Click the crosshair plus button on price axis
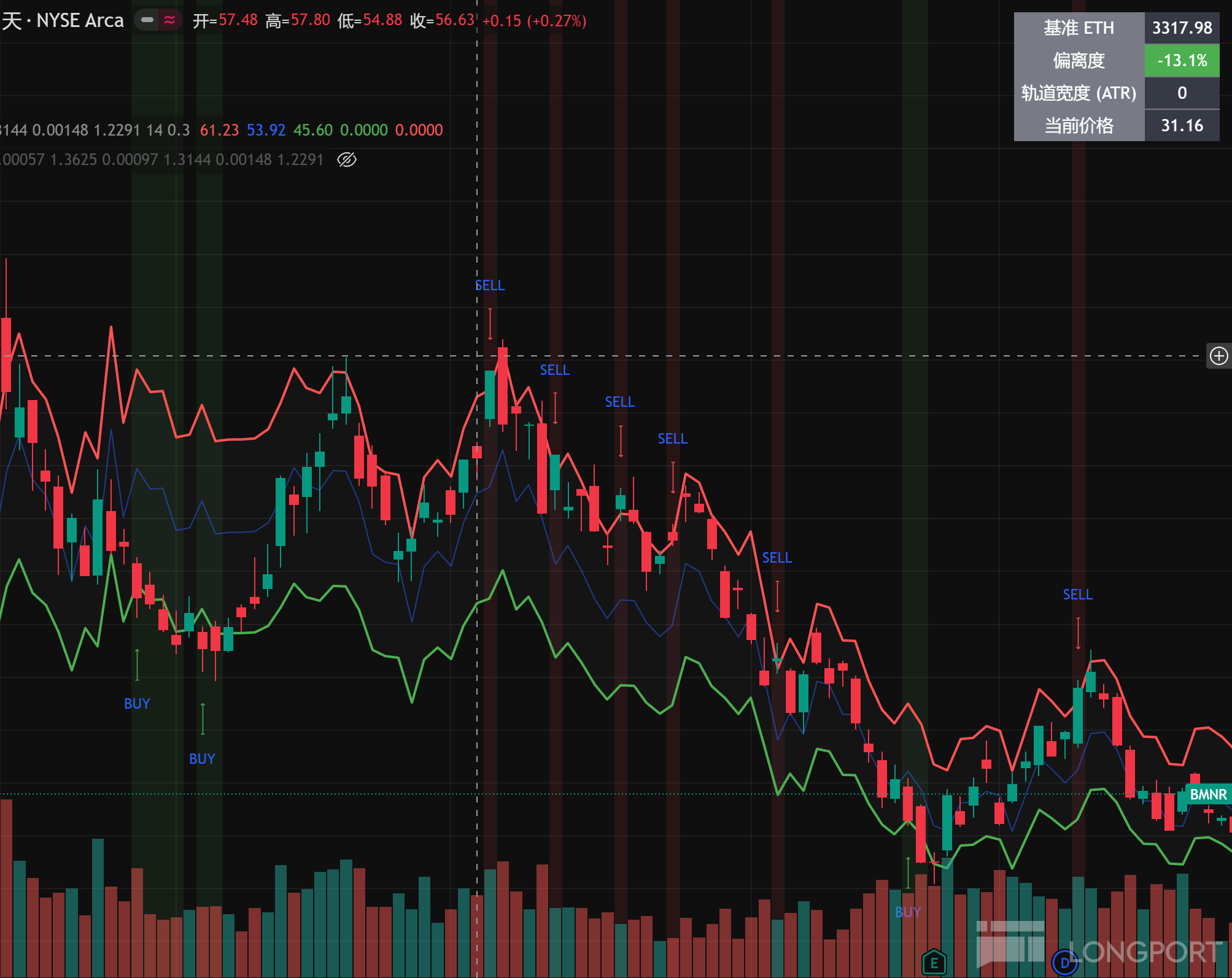Viewport: 1232px width, 978px height. [x=1219, y=356]
